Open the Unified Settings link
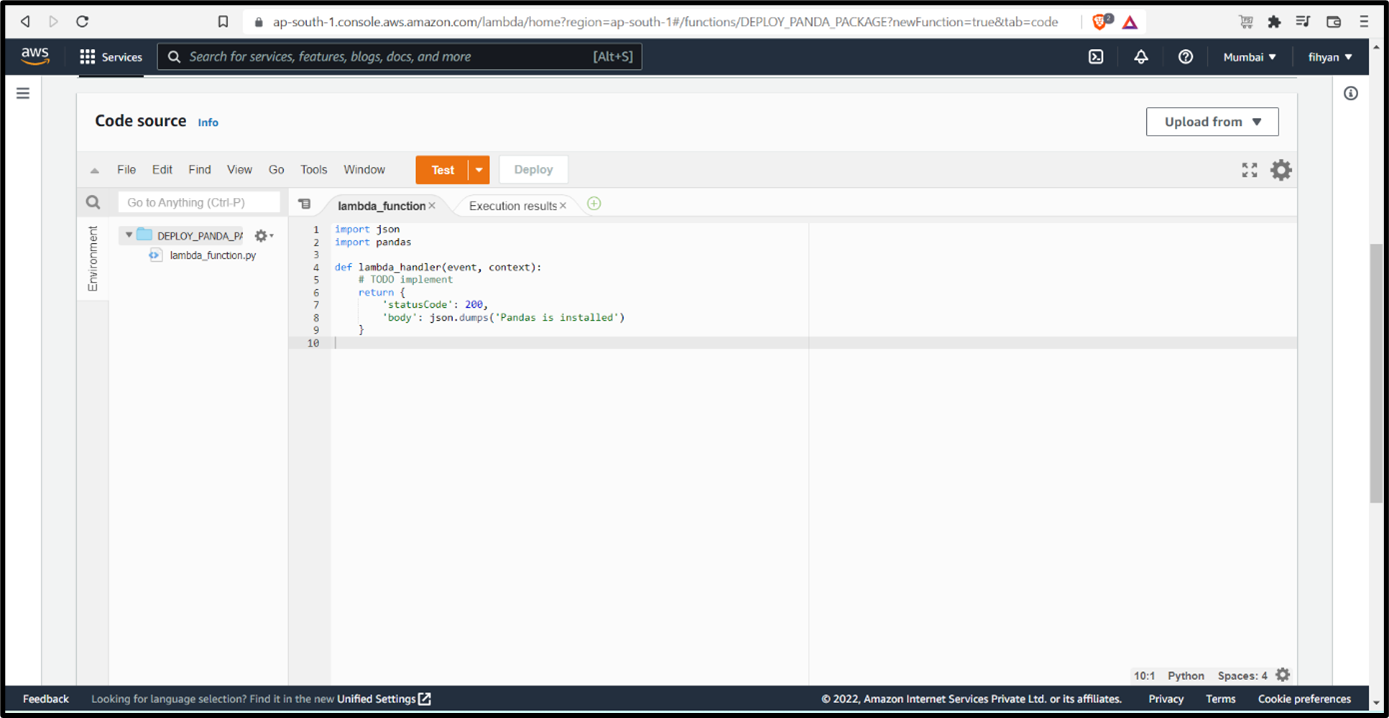The height and width of the screenshot is (718, 1389). (383, 699)
